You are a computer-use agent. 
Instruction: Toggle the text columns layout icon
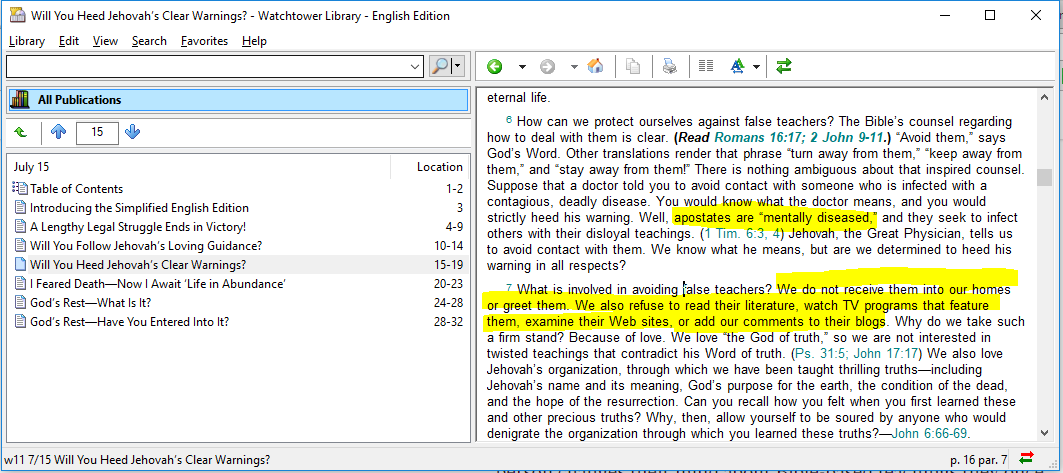pos(706,67)
